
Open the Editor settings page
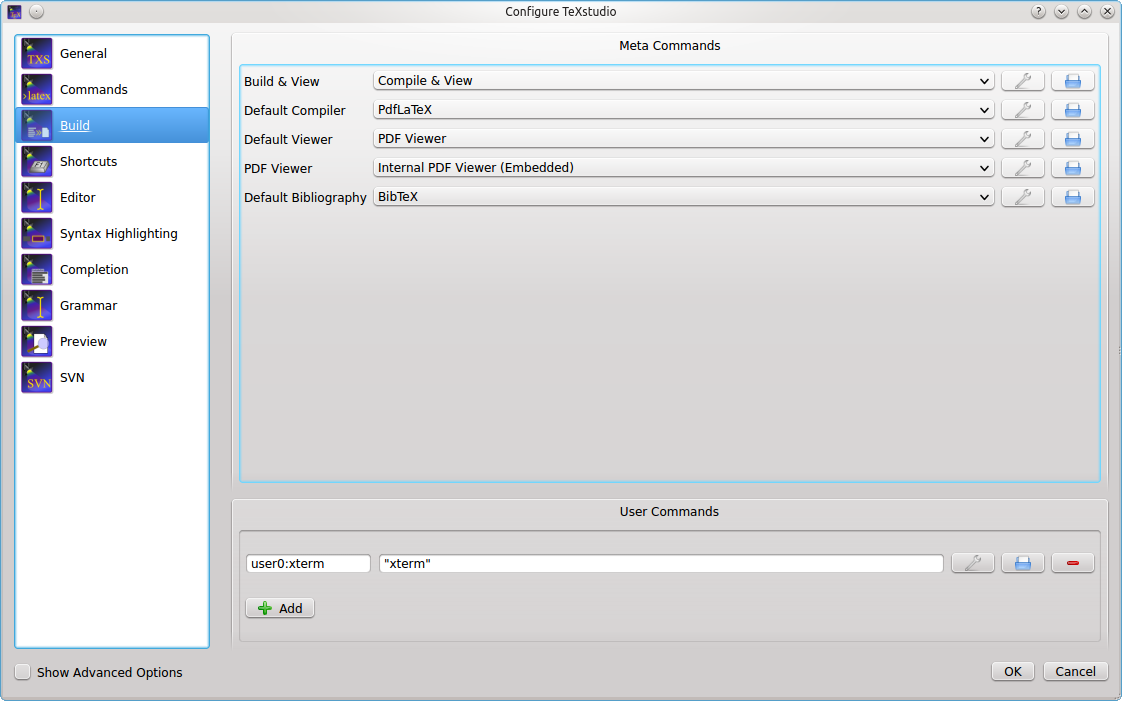pos(112,197)
